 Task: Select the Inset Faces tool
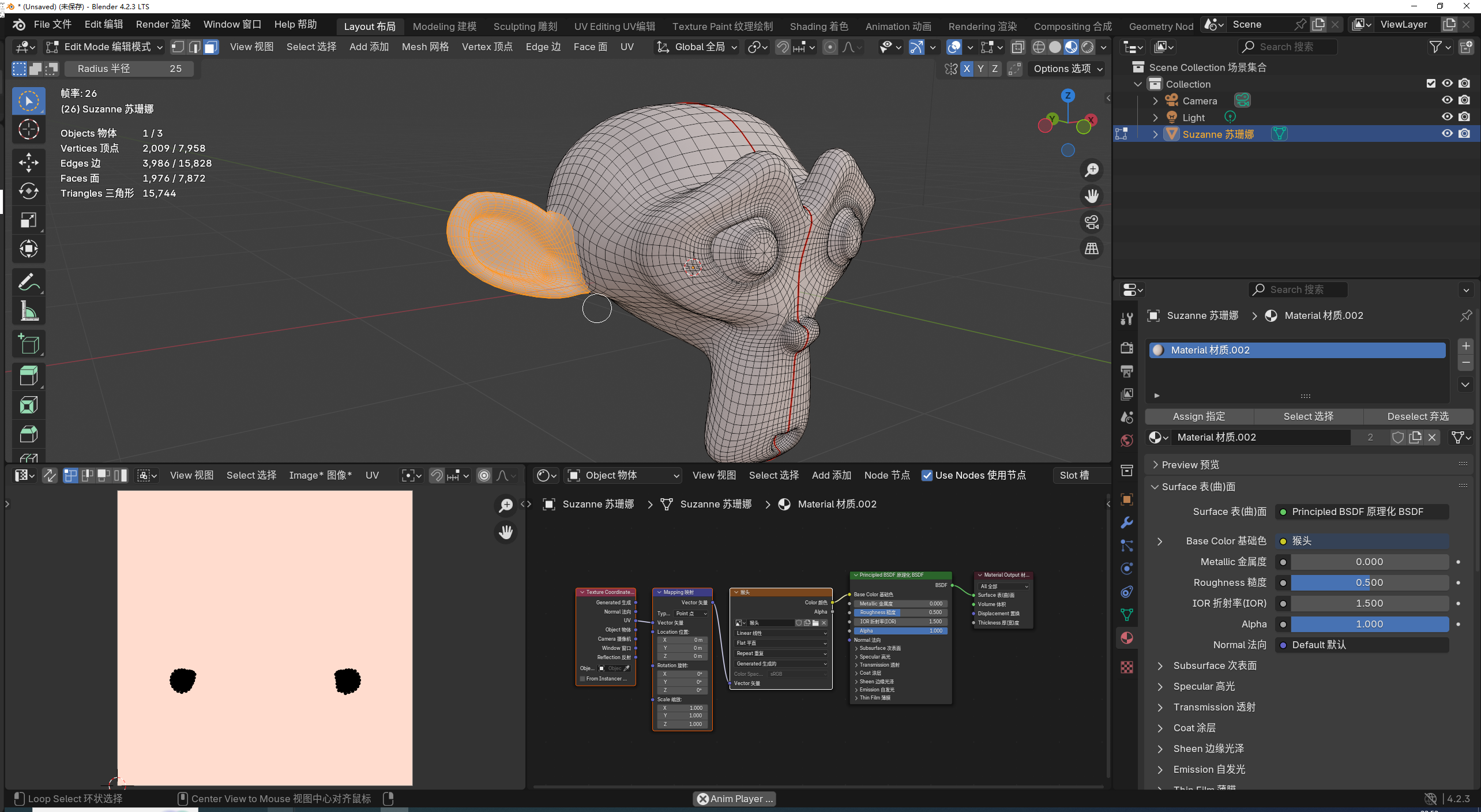(28, 405)
